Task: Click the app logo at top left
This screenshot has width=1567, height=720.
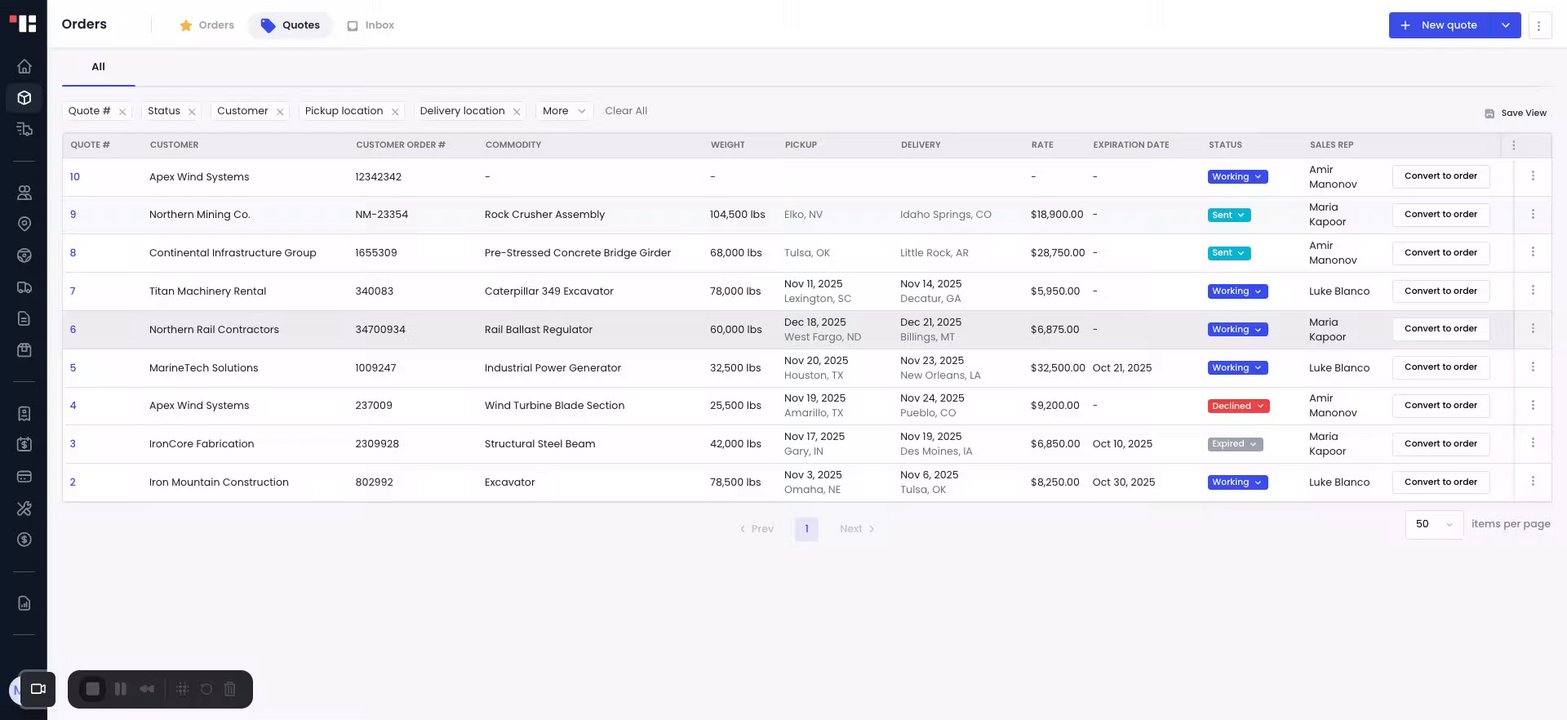Action: point(23,23)
